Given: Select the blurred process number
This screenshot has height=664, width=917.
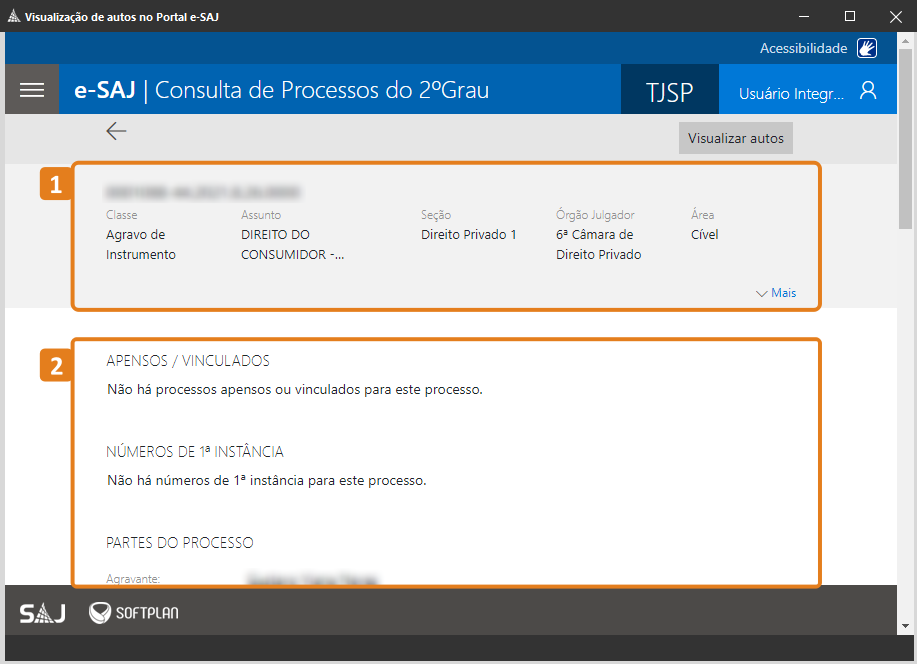Looking at the screenshot, I should pos(202,192).
